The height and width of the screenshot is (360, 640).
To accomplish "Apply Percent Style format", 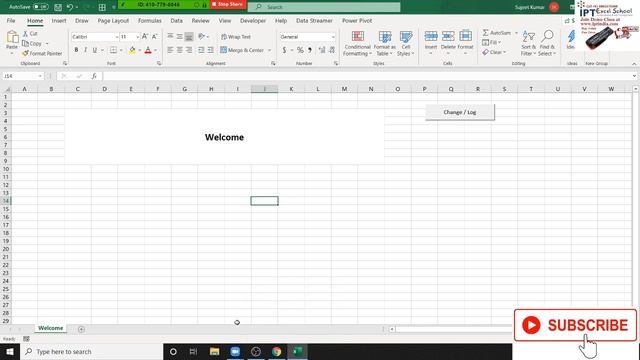I will click(300, 50).
